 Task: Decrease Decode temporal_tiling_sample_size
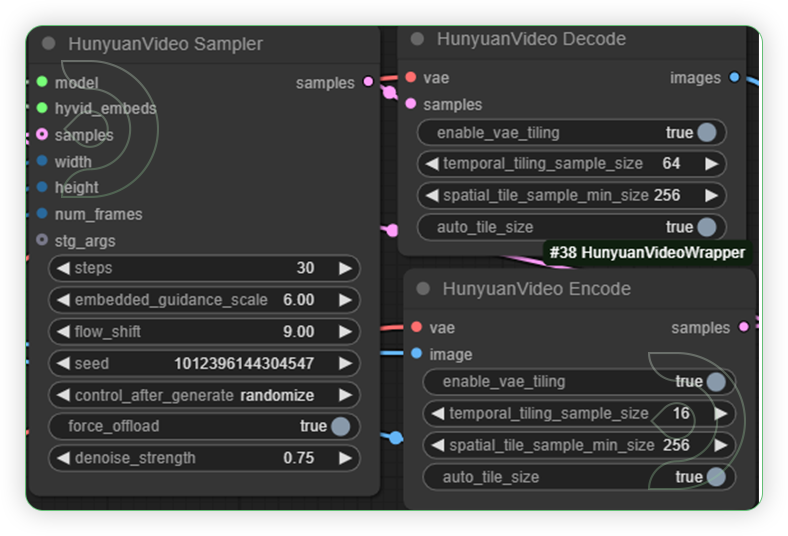click(x=432, y=164)
